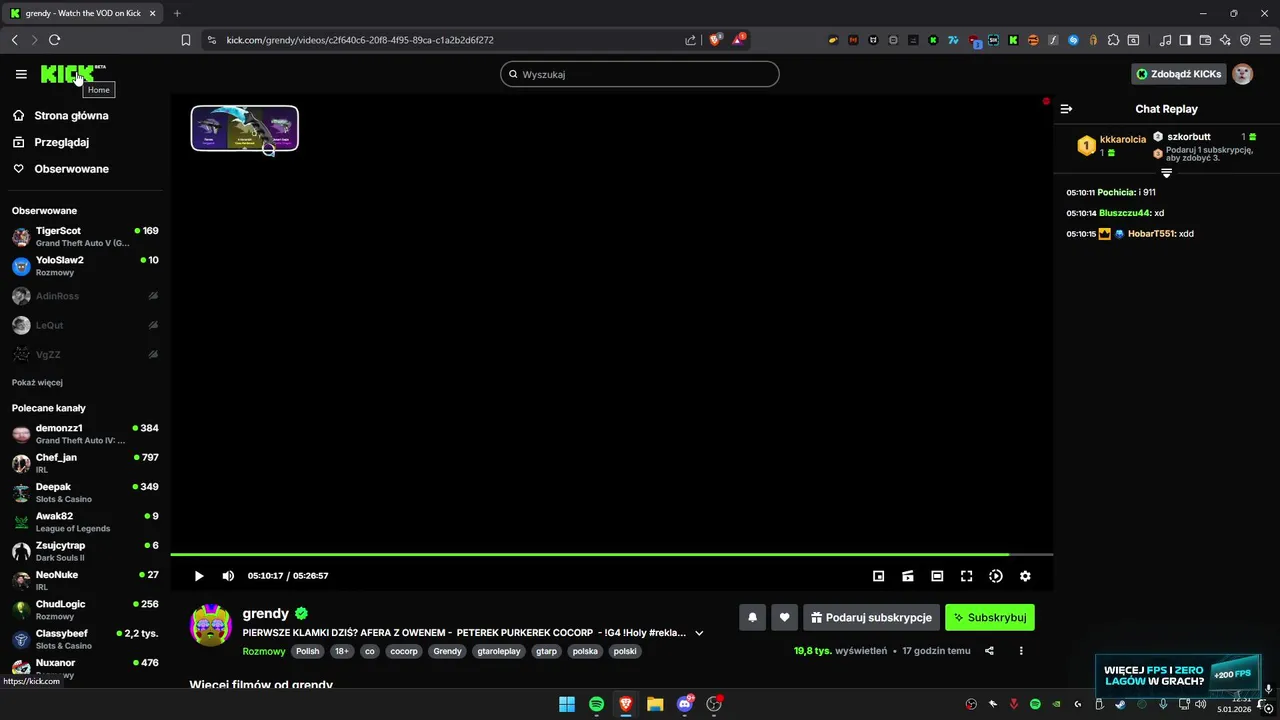Open browser extensions puzzle icon
1280x720 pixels.
pyautogui.click(x=1113, y=40)
